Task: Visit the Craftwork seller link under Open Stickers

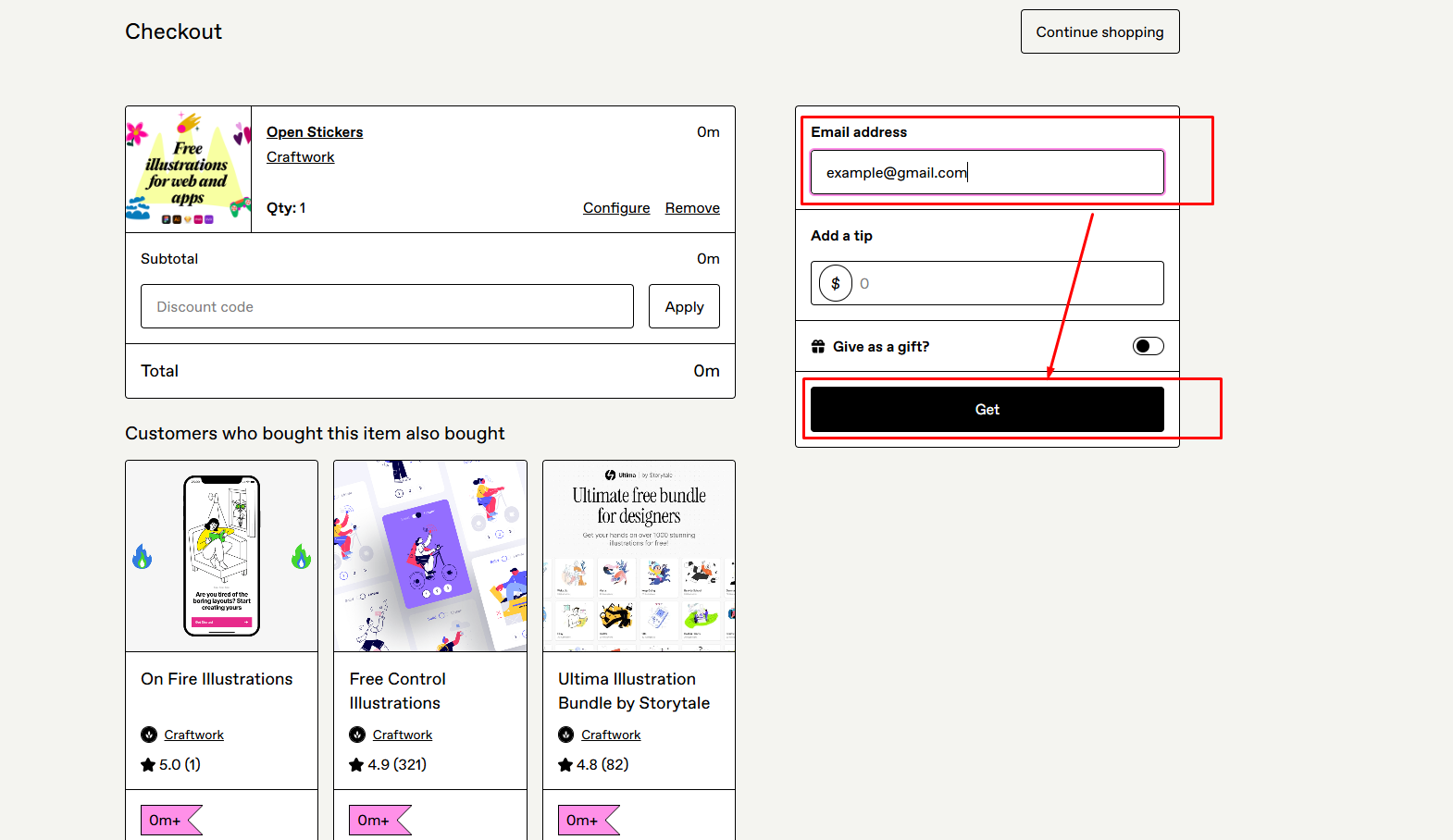Action: coord(301,157)
